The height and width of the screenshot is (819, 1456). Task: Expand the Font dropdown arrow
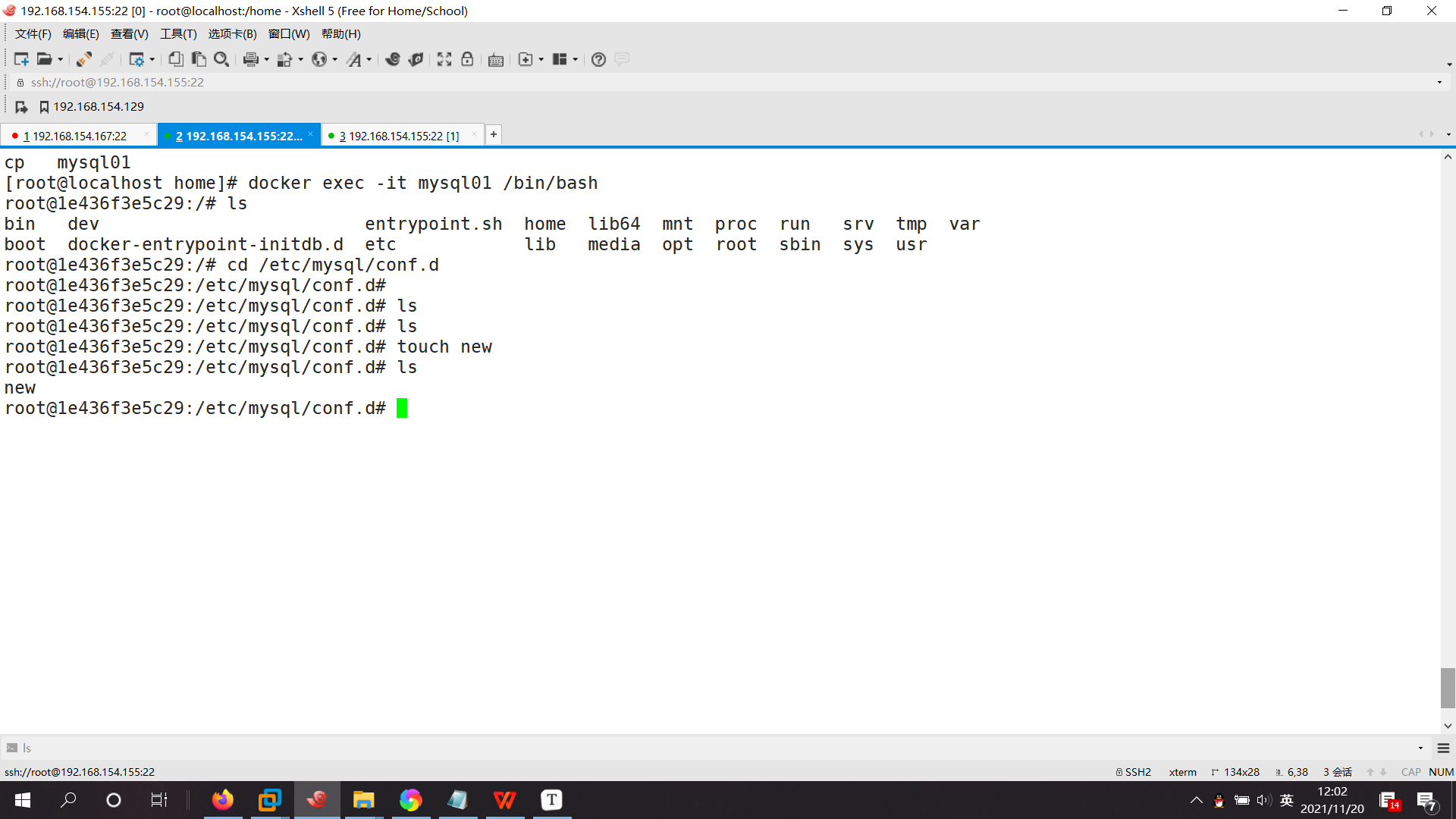pyautogui.click(x=369, y=59)
